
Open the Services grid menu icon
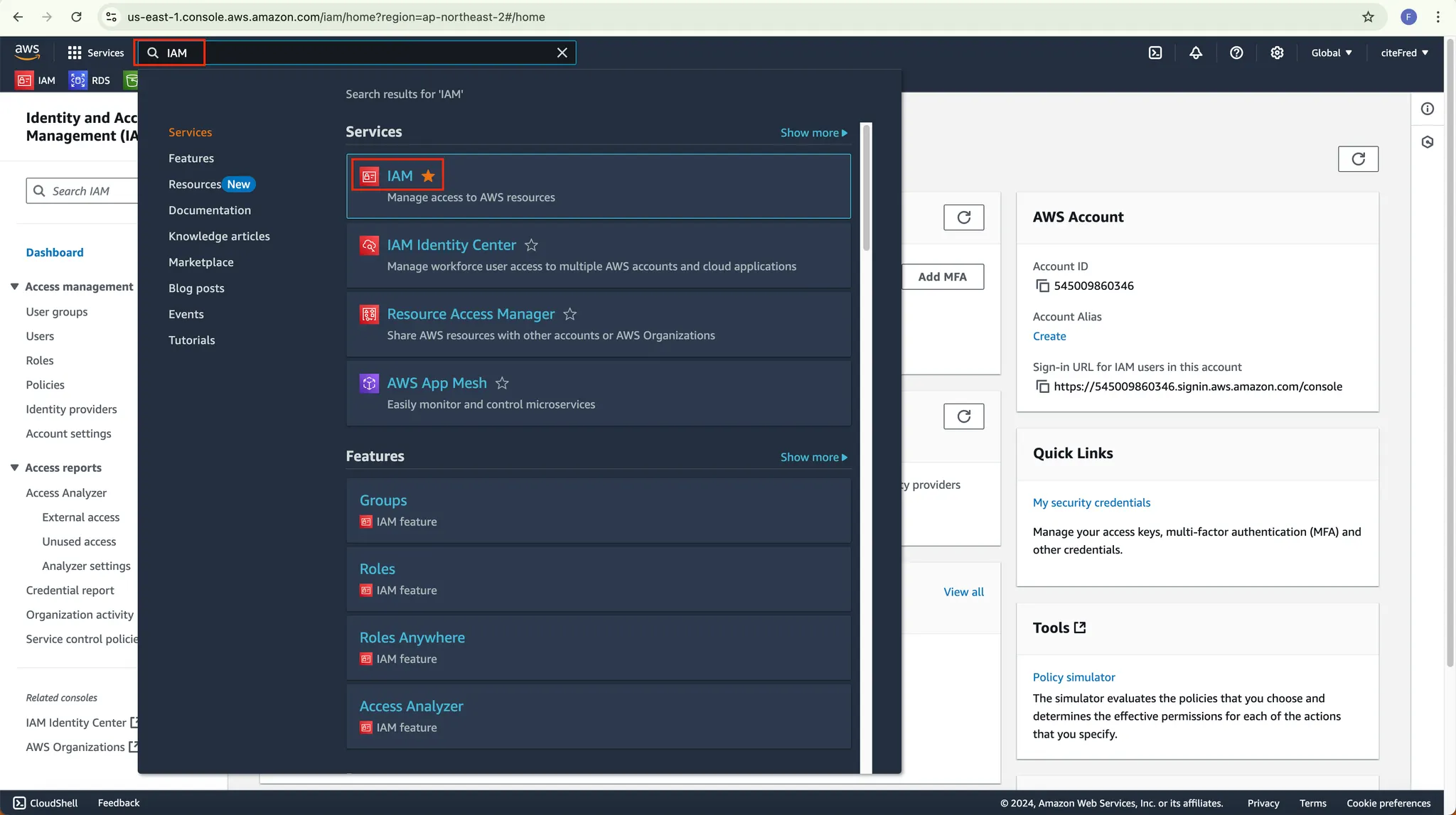75,53
